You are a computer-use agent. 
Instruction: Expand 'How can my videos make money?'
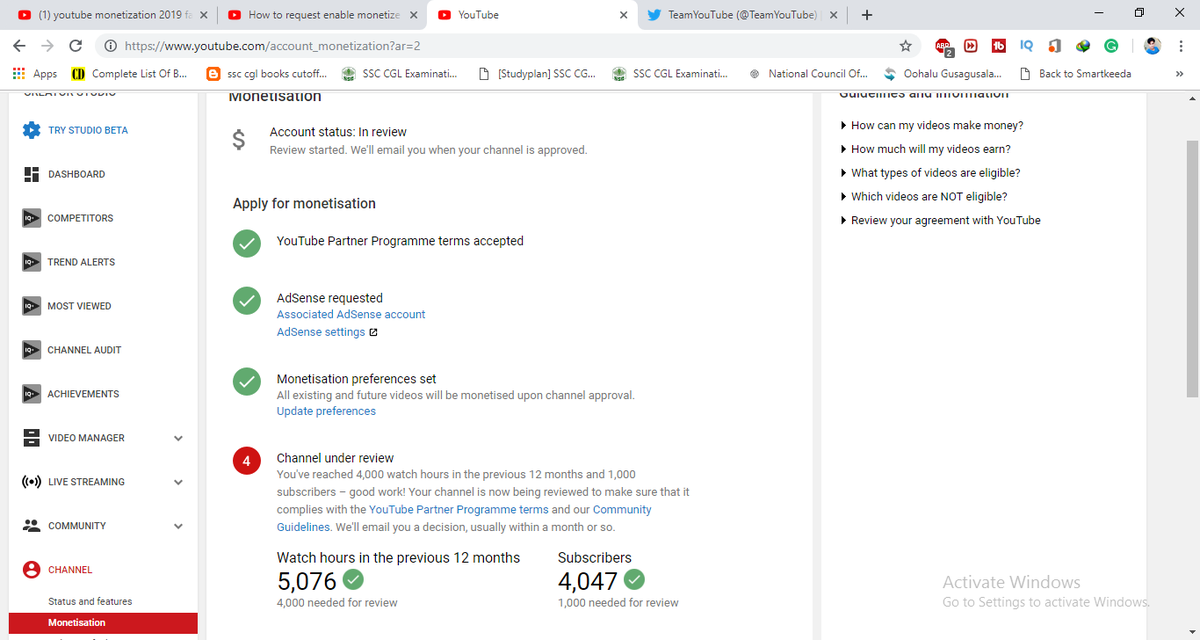[x=932, y=125]
